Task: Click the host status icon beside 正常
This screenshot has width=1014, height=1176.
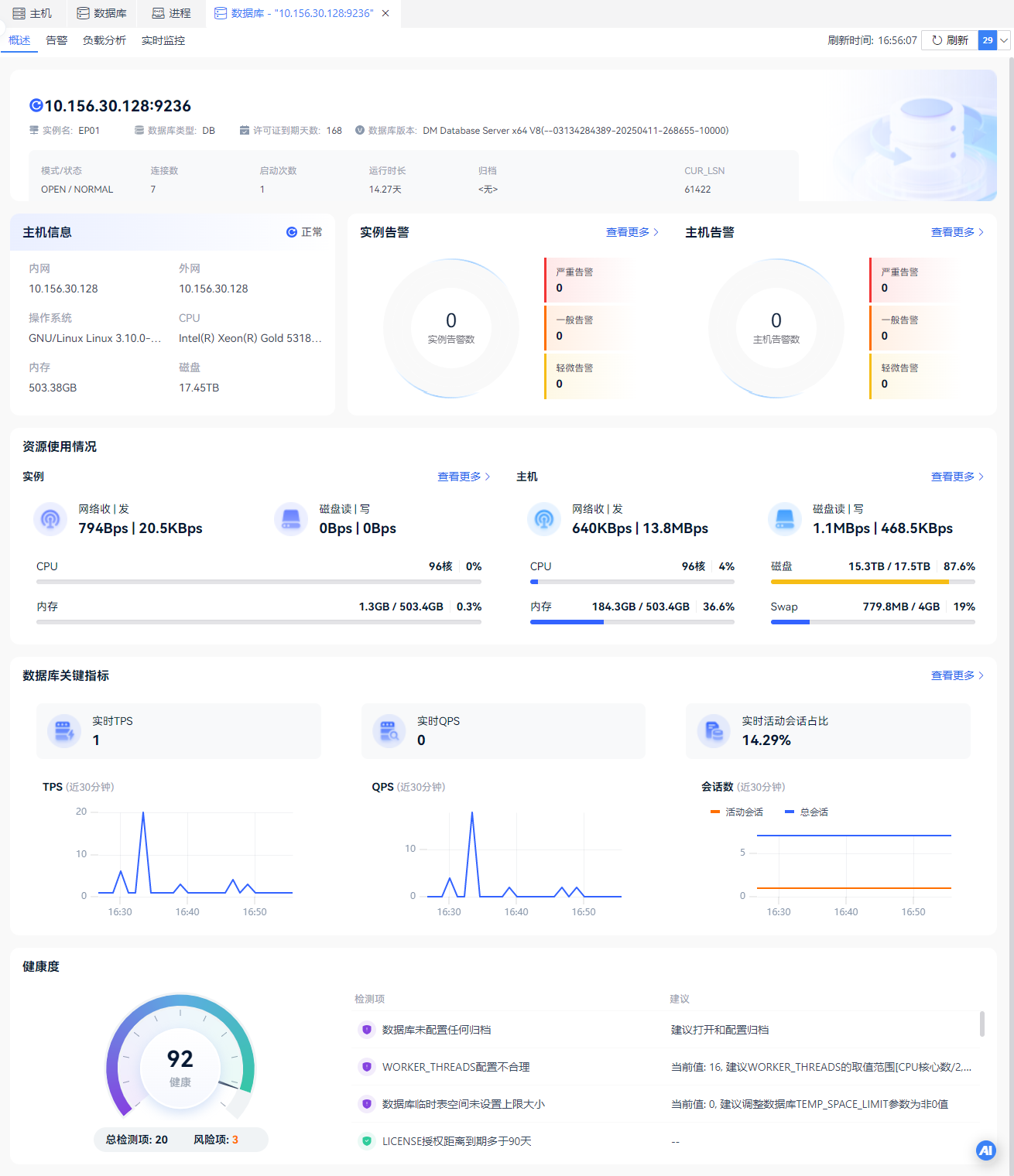Action: pyautogui.click(x=292, y=232)
